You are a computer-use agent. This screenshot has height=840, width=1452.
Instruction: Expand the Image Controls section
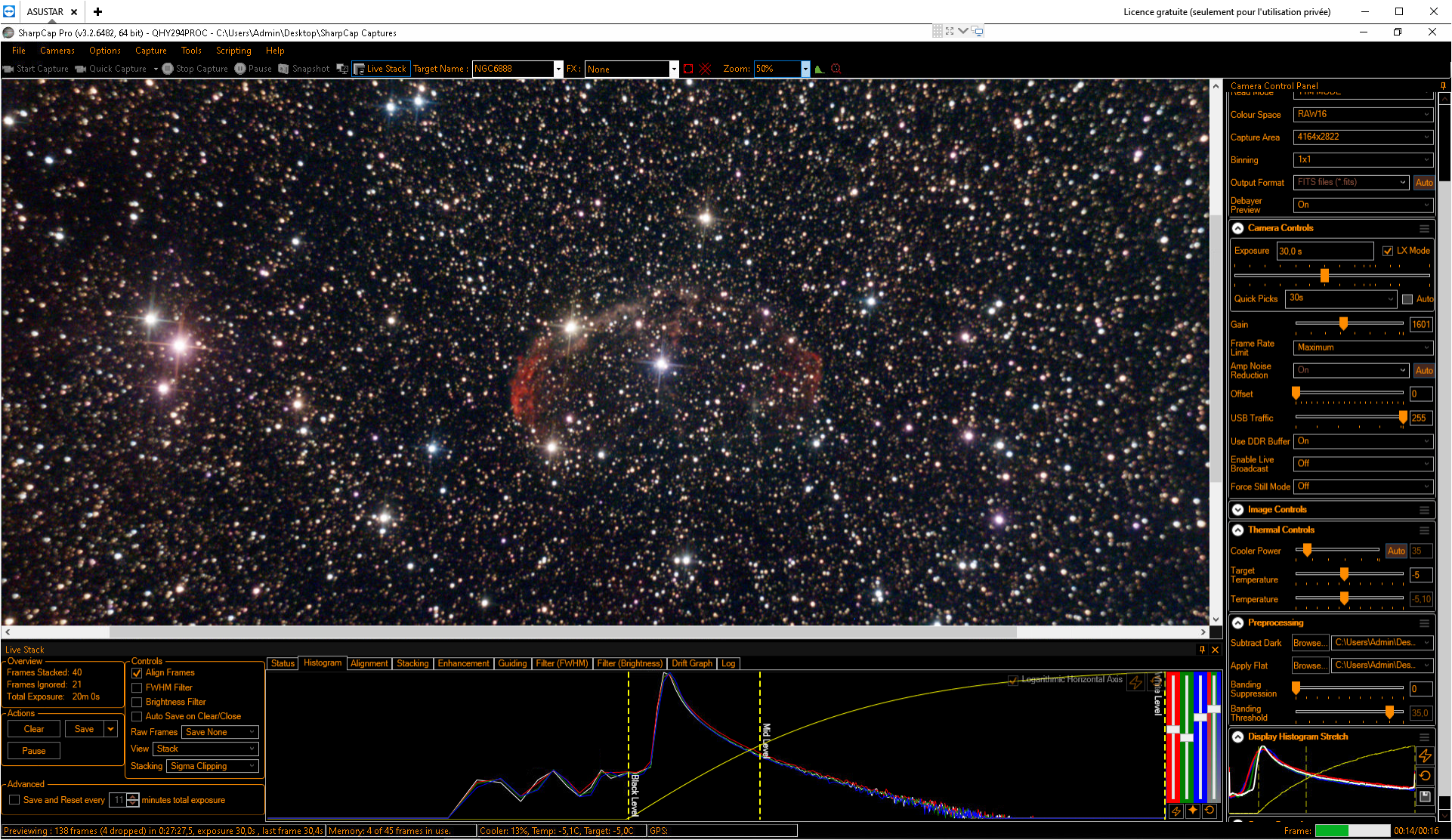[x=1238, y=510]
